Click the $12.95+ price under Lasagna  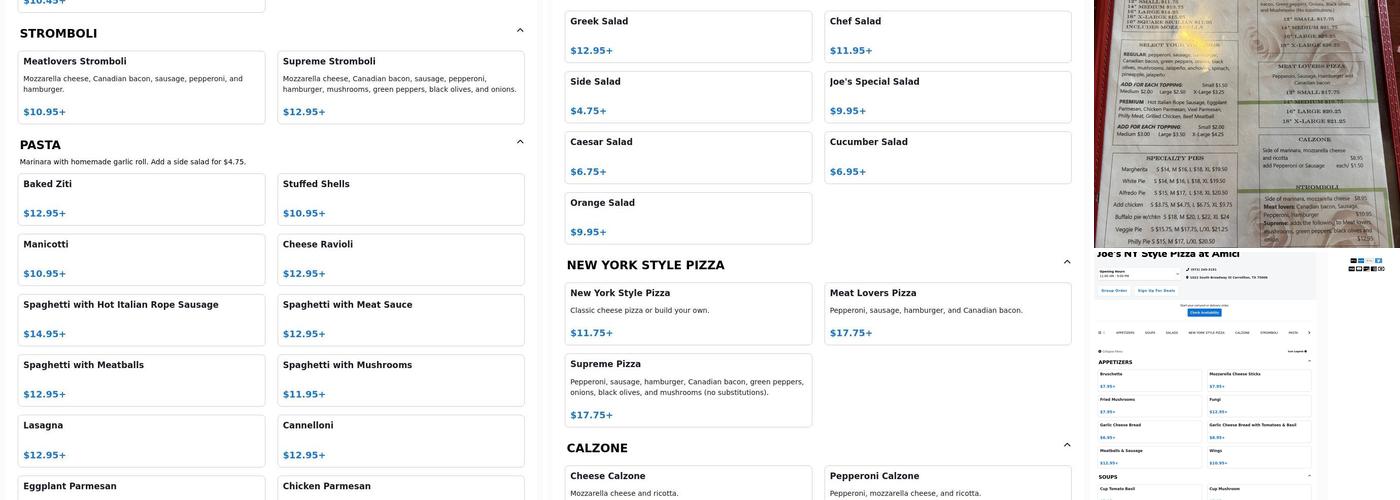tap(45, 455)
